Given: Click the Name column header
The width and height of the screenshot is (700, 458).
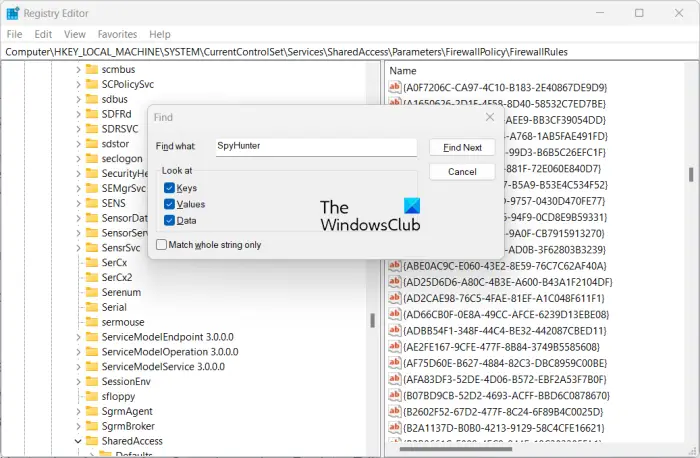Looking at the screenshot, I should 403,71.
